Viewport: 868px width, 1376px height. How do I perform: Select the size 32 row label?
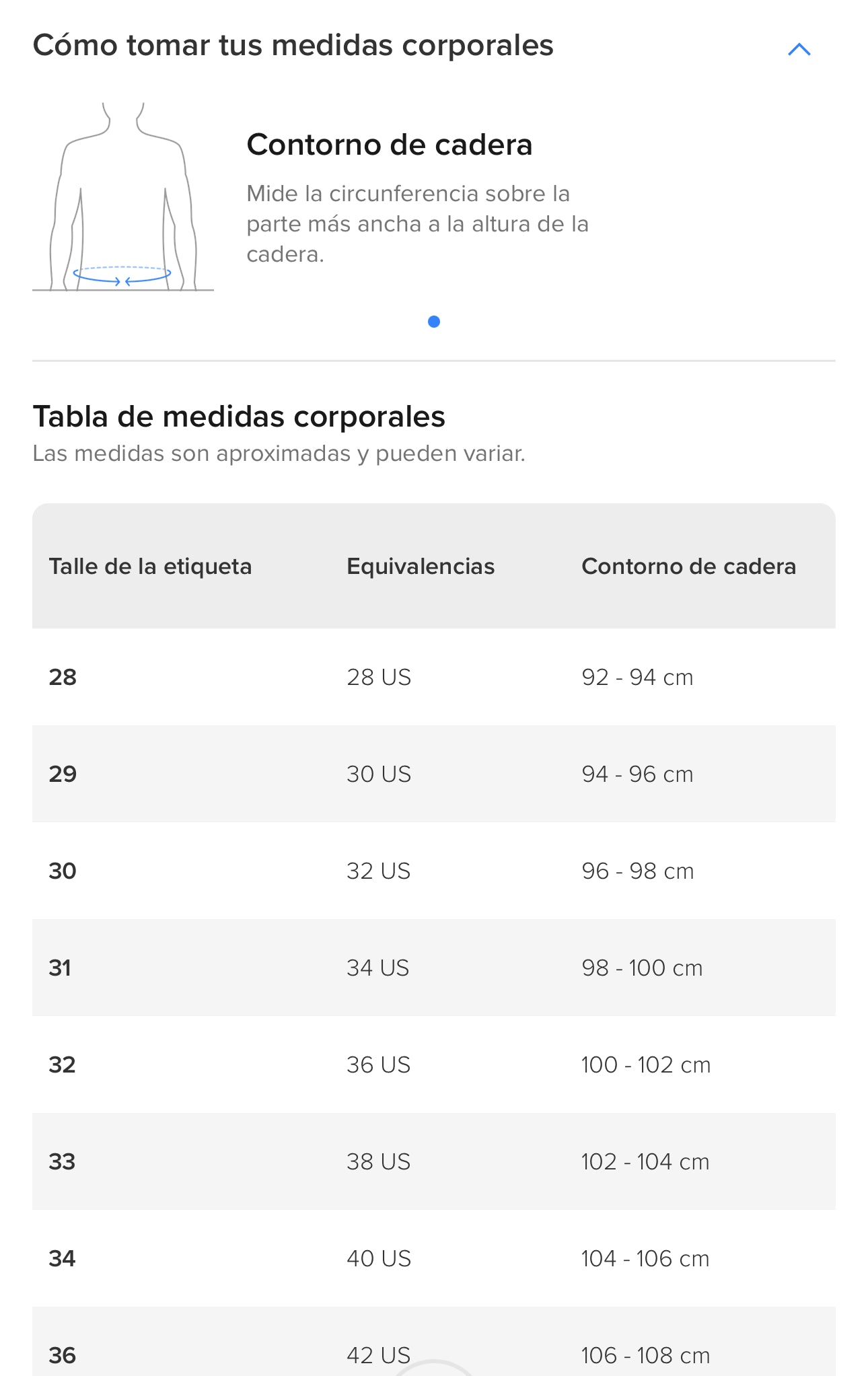point(62,1064)
